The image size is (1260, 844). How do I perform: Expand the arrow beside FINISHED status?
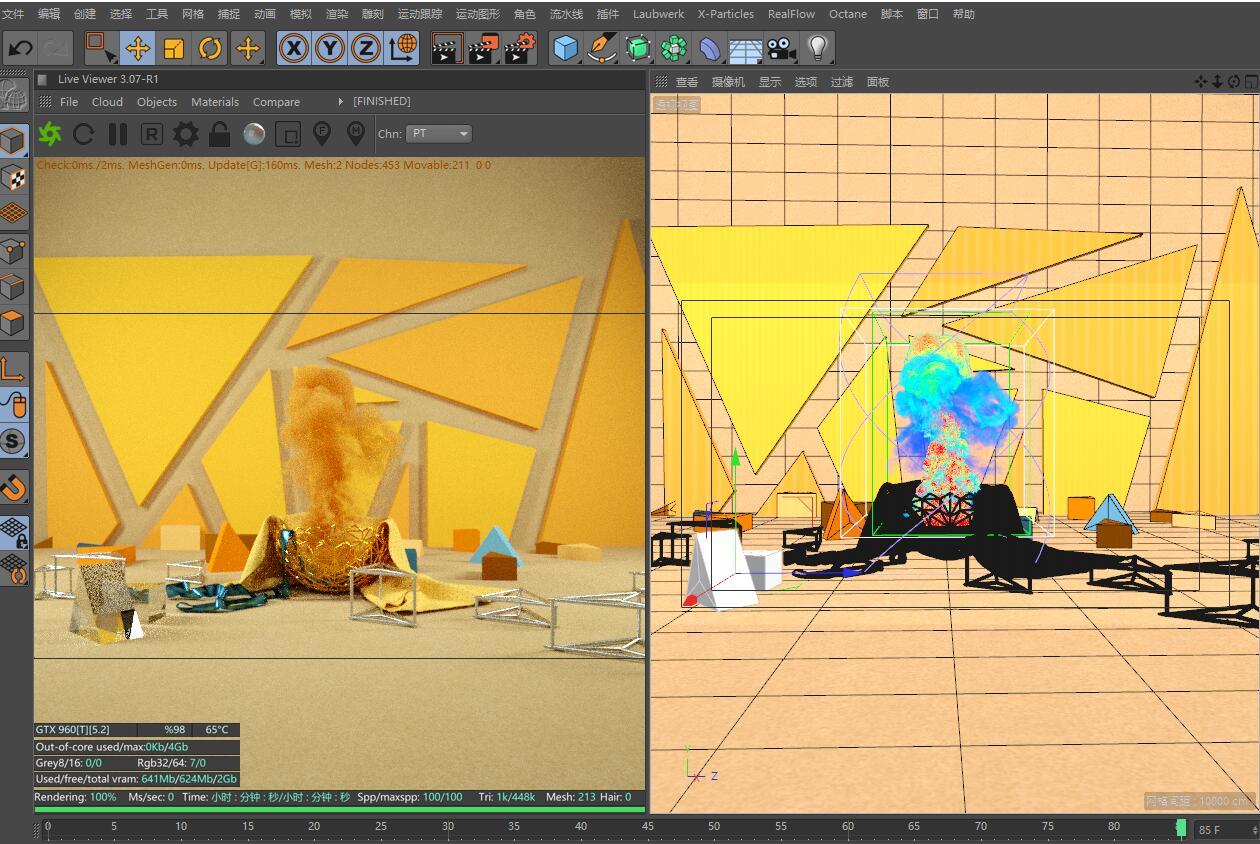pyautogui.click(x=341, y=101)
